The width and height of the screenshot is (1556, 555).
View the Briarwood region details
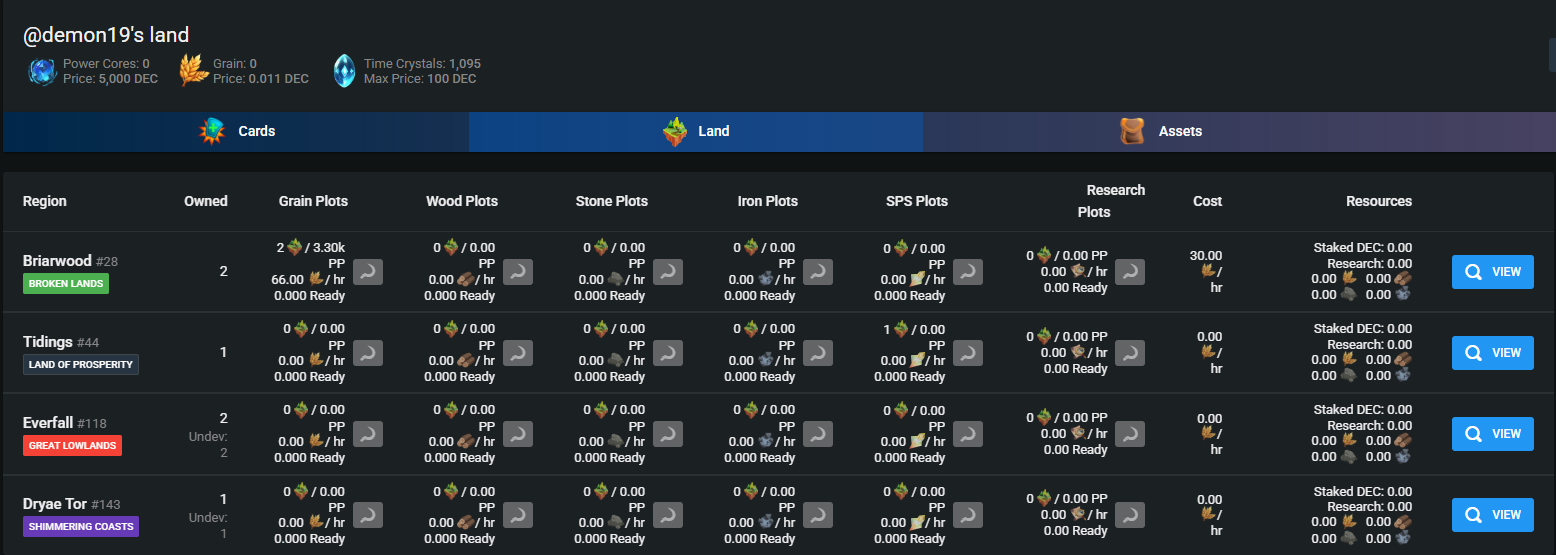pyautogui.click(x=1492, y=271)
